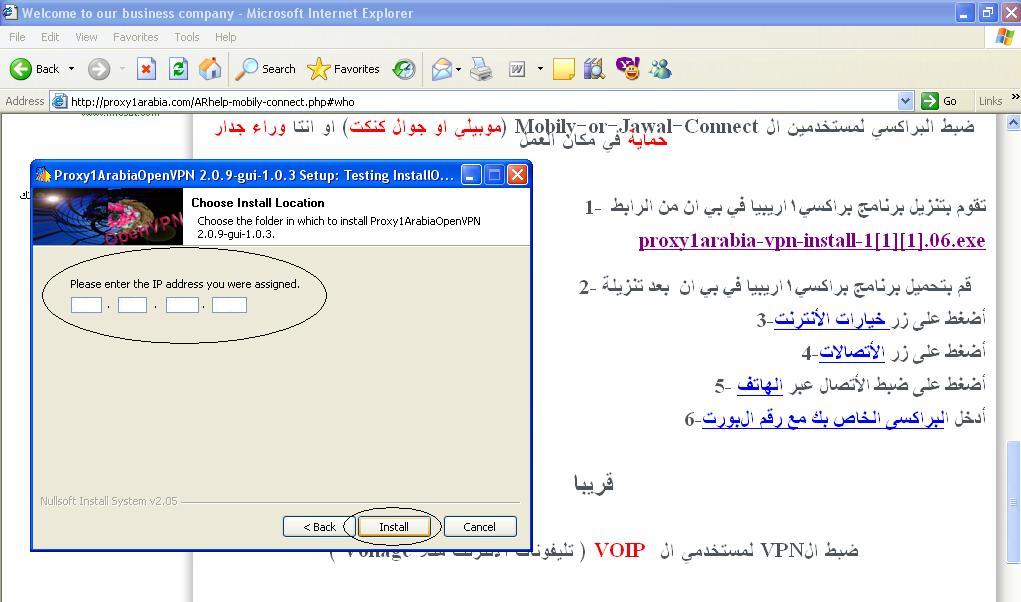Open the step 3 Internet options link
The image size is (1021, 602).
point(830,319)
